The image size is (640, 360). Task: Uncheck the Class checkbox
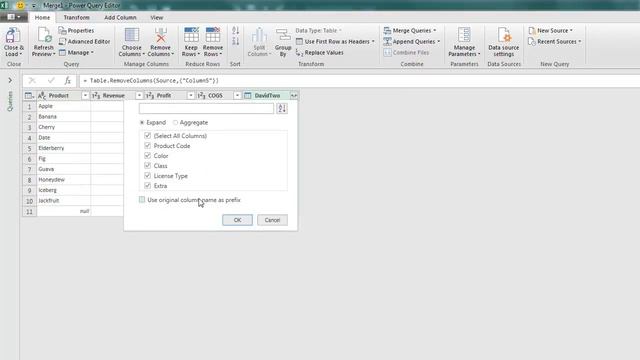148,166
